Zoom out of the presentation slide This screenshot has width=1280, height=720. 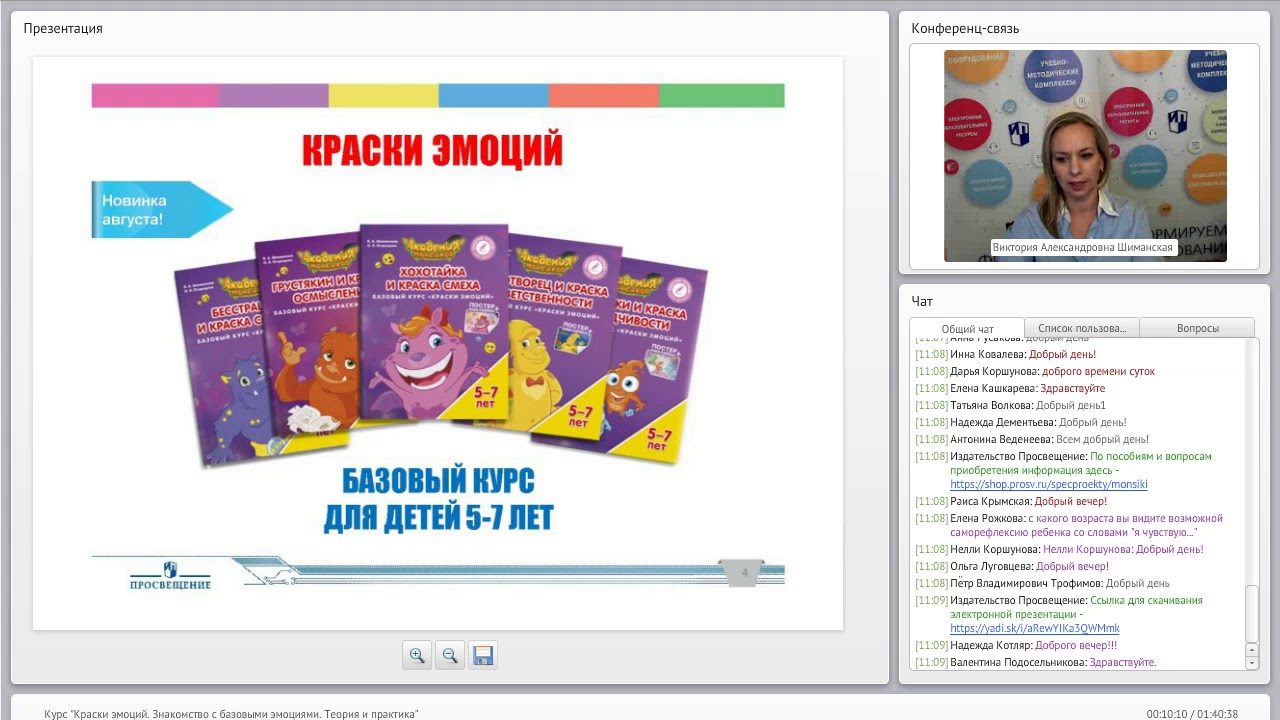[x=450, y=655]
